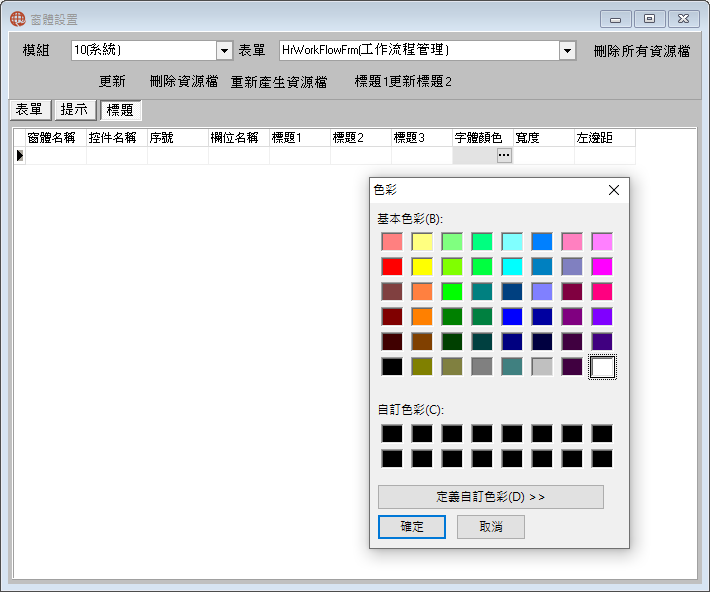
Task: Pick the white basic color swatch
Action: [x=602, y=367]
